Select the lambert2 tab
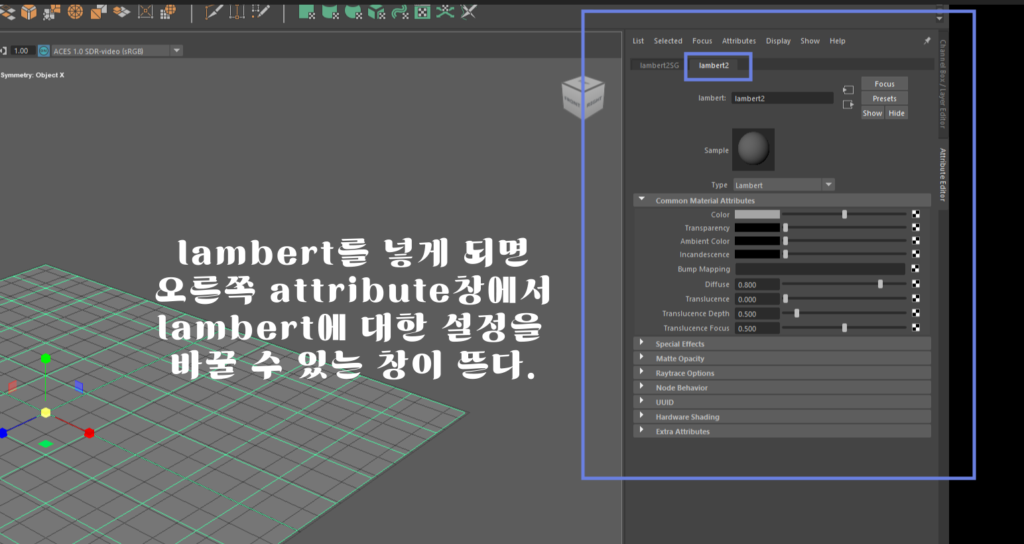The width and height of the screenshot is (1024, 544). tap(714, 65)
